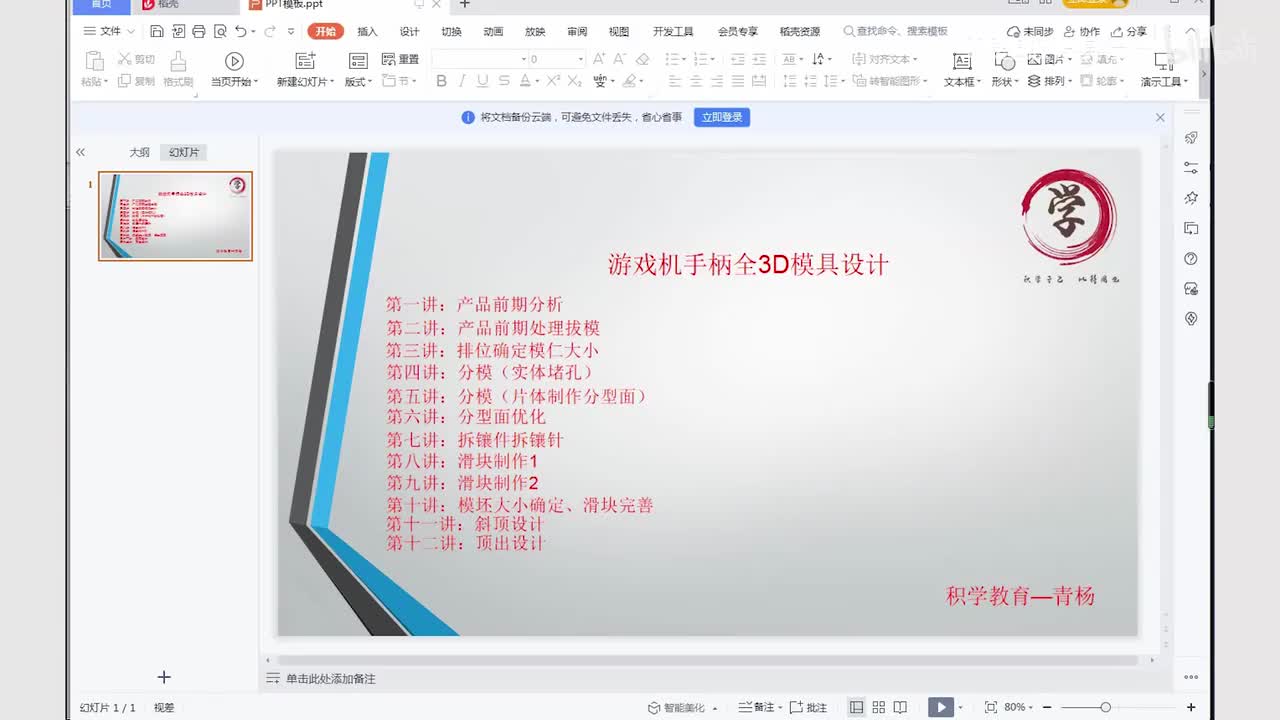
Task: Open the font size dropdown
Action: pyautogui.click(x=580, y=59)
